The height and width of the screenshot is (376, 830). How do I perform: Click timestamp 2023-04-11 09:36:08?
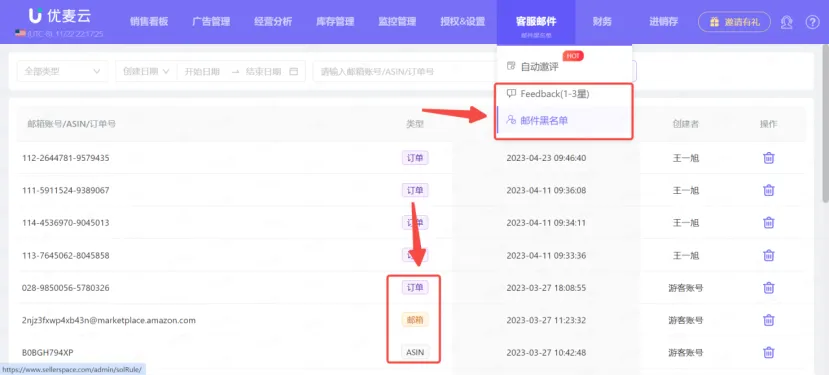coord(546,190)
